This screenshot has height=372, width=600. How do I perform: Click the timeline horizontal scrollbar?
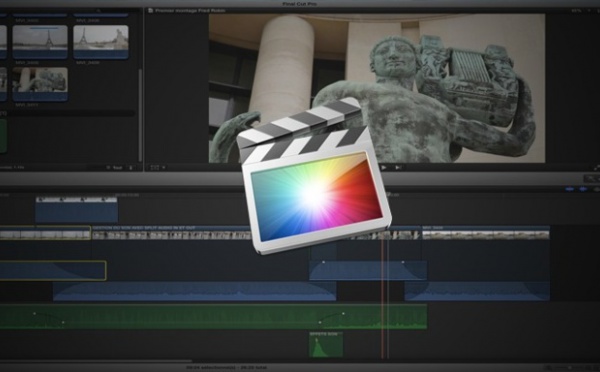96,361
